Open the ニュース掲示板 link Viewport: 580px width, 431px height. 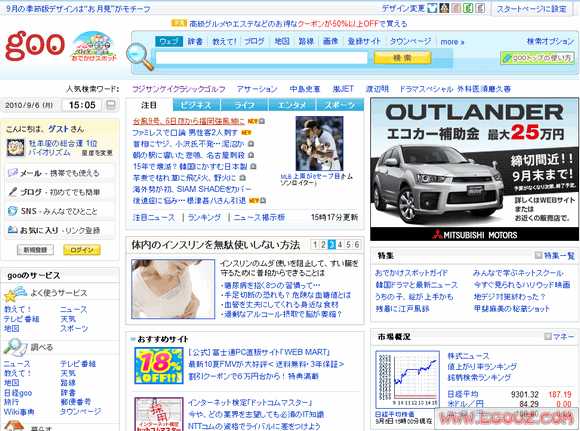coord(259,217)
